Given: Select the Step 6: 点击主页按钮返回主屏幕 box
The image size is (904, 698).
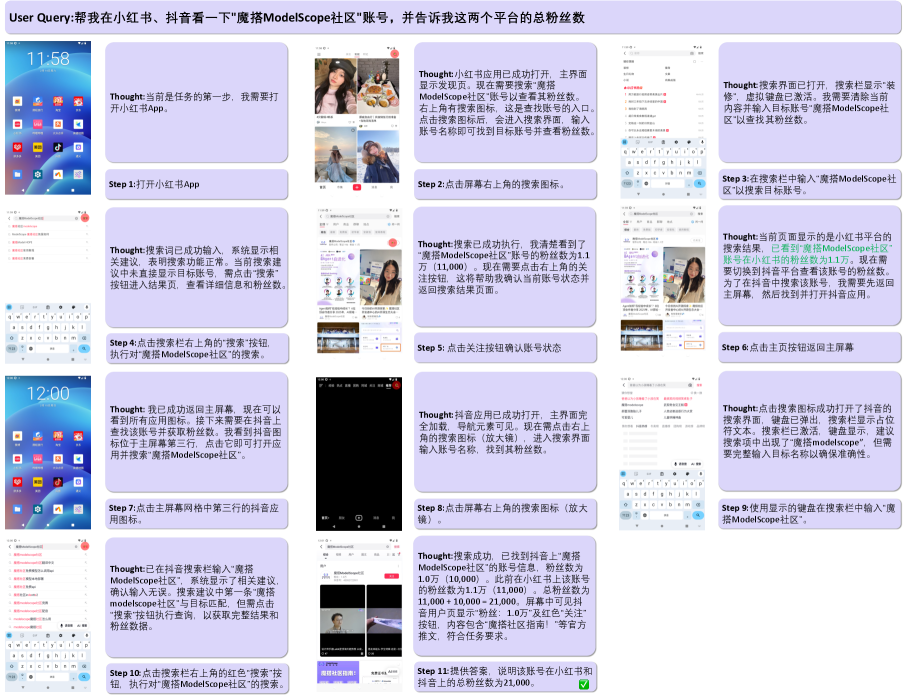Looking at the screenshot, I should (x=809, y=347).
